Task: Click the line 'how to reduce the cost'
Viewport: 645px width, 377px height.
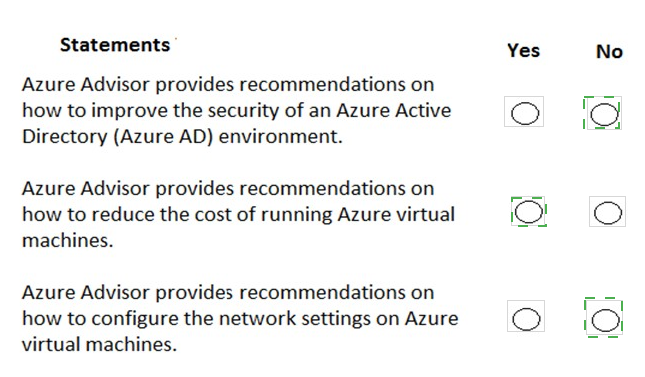Action: click(x=238, y=214)
